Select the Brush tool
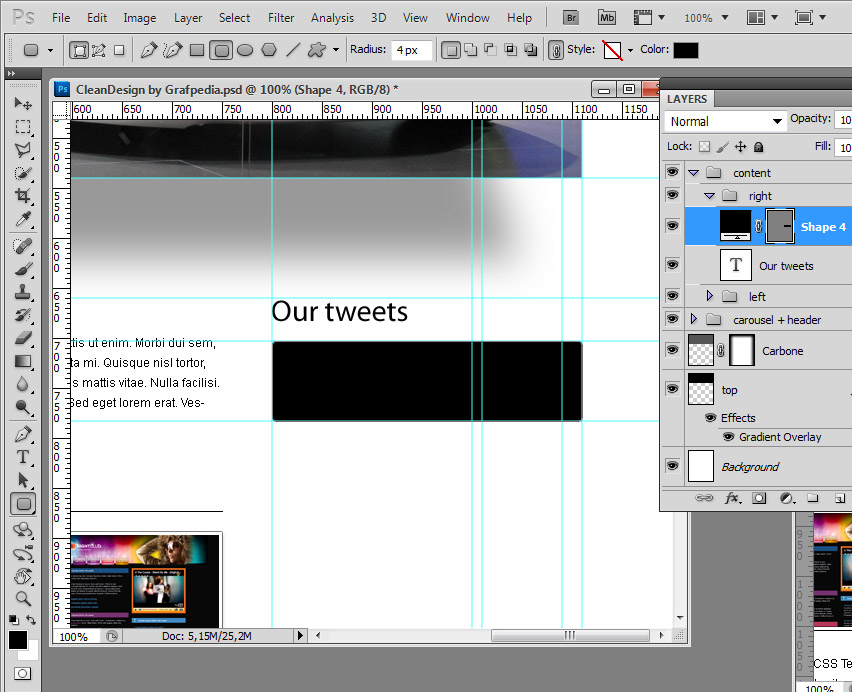 point(23,269)
